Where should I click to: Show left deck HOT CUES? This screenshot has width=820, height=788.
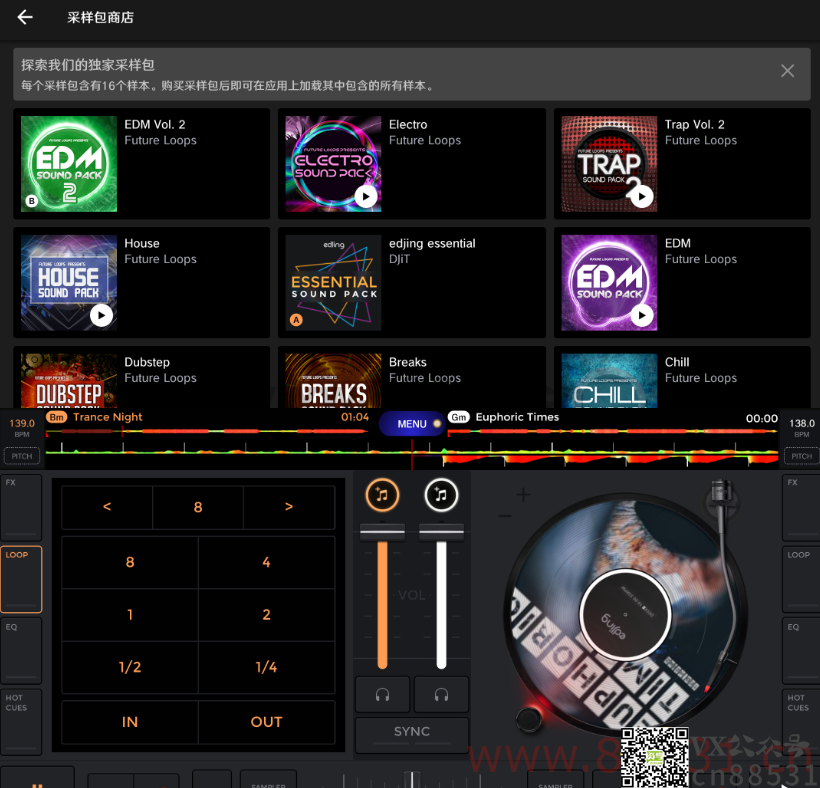[21, 722]
